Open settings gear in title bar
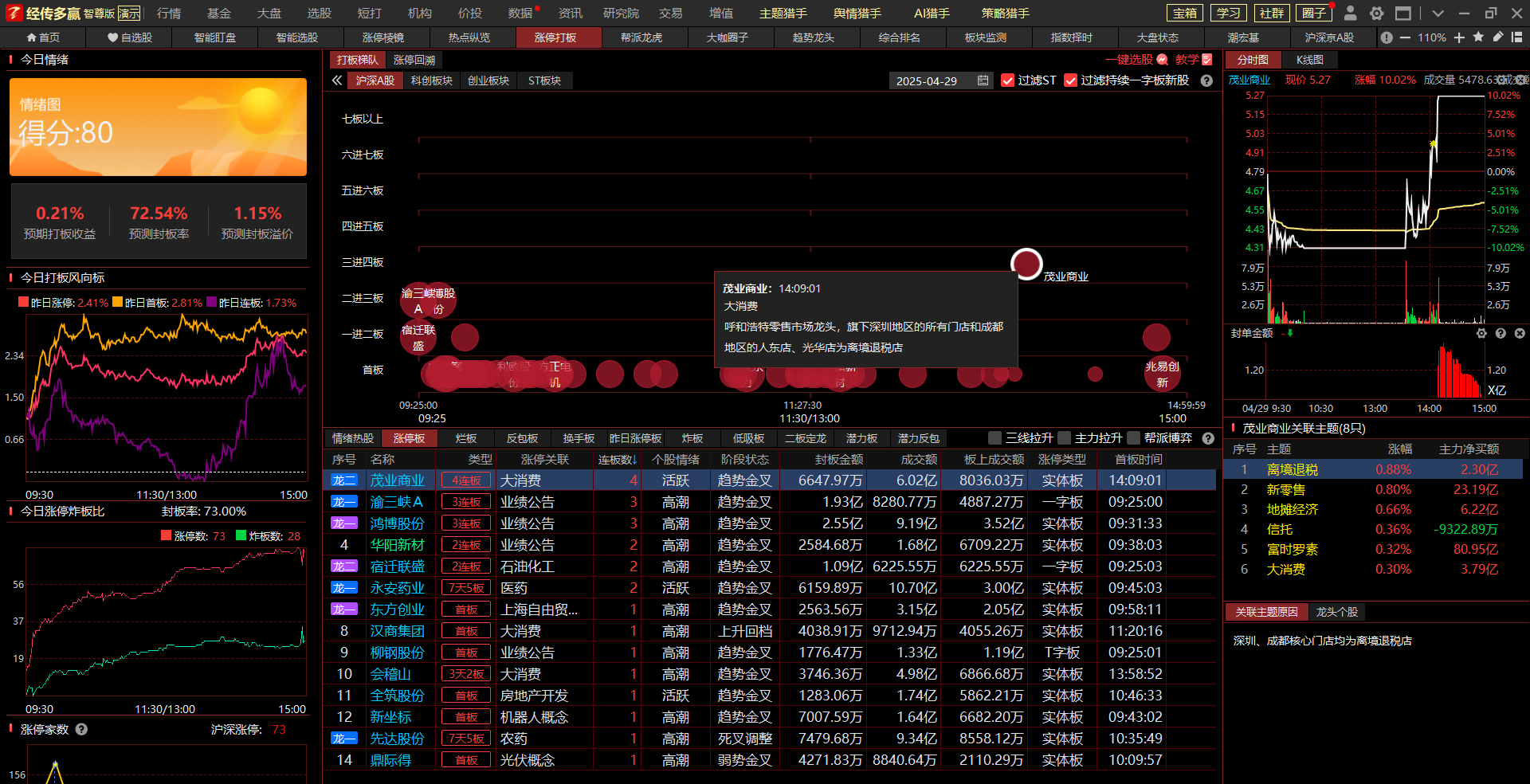Viewport: 1530px width, 784px height. point(1376,13)
